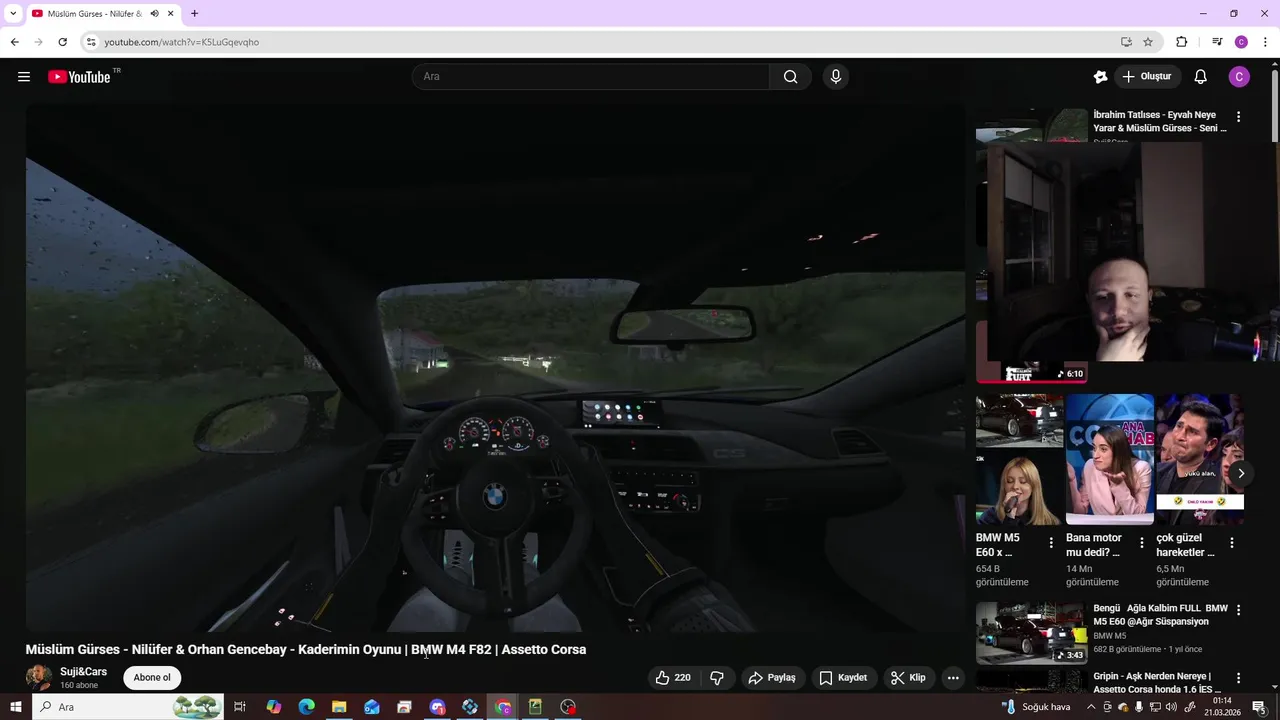1280x720 pixels.
Task: Reload the current page
Action: (x=62, y=42)
